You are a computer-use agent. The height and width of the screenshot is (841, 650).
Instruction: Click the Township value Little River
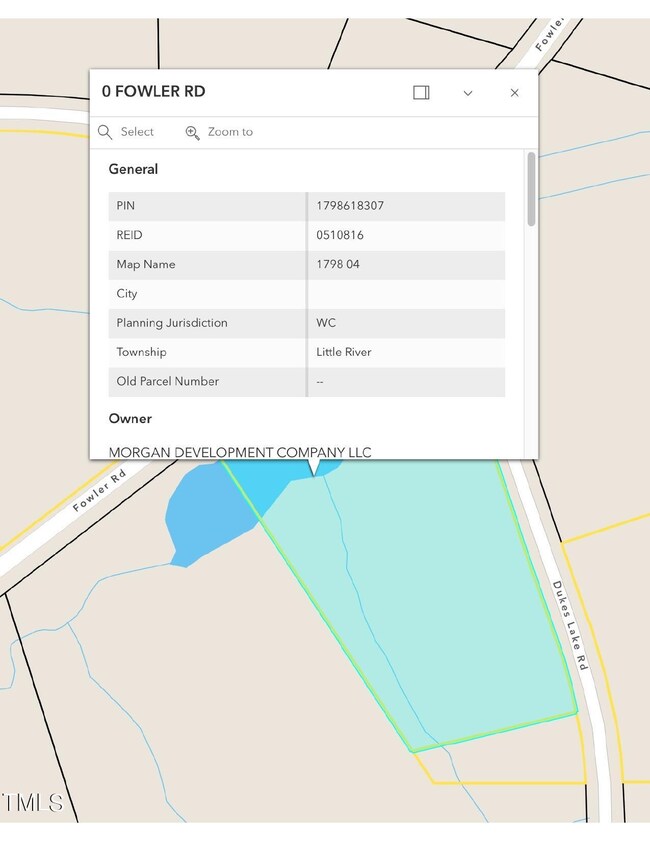343,352
